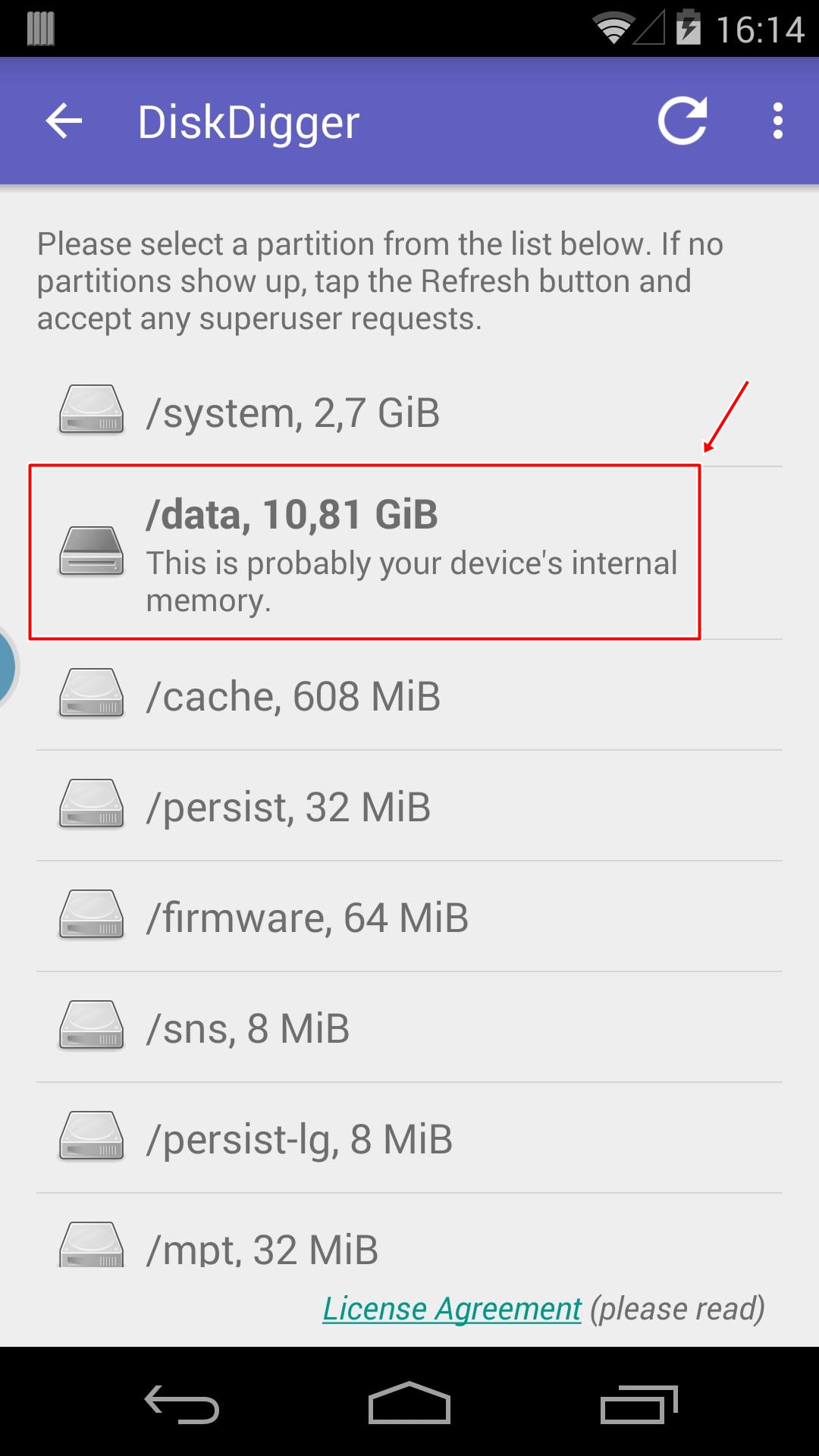The width and height of the screenshot is (819, 1456).
Task: Tap the disk icon beside /sns
Action: tap(89, 1027)
